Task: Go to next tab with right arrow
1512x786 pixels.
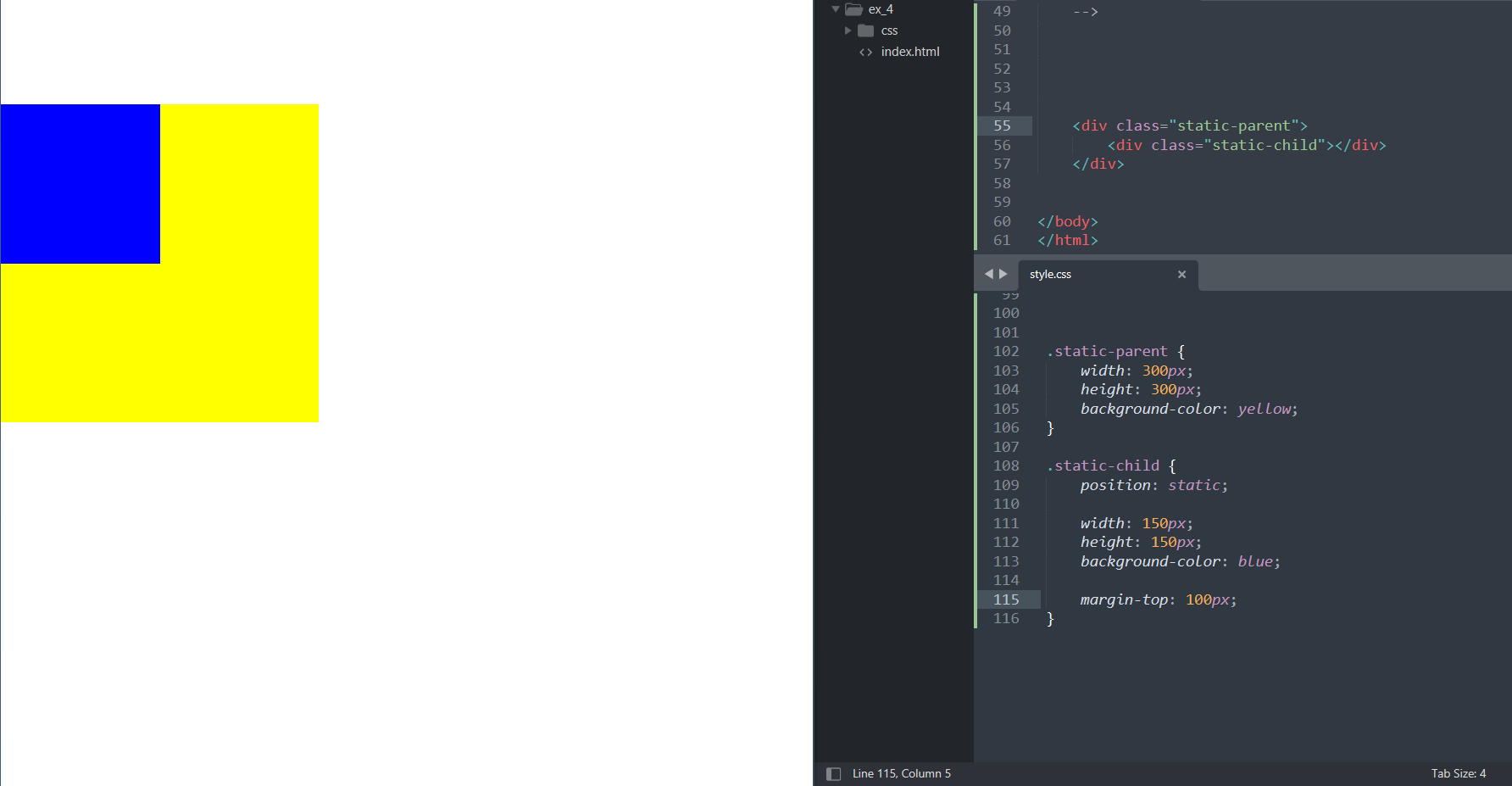Action: [x=1003, y=274]
